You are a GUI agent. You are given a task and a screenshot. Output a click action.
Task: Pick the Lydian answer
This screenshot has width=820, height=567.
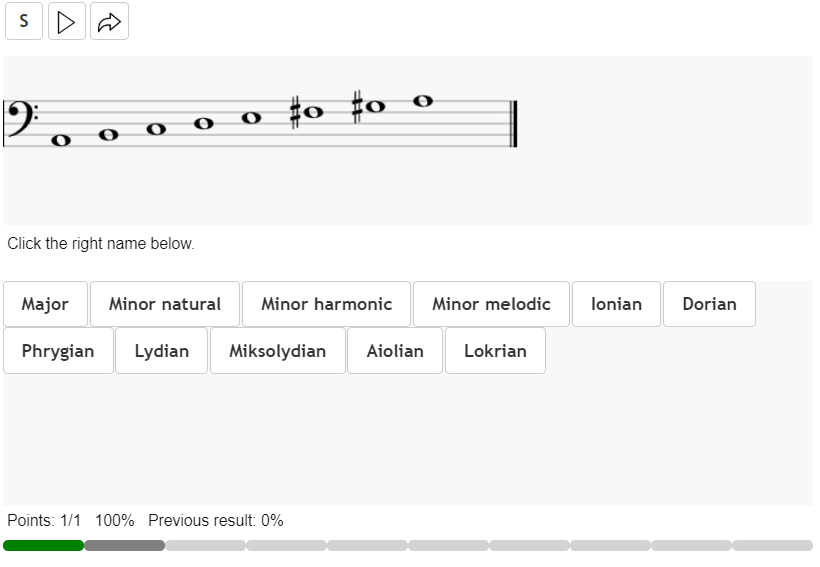click(x=161, y=351)
